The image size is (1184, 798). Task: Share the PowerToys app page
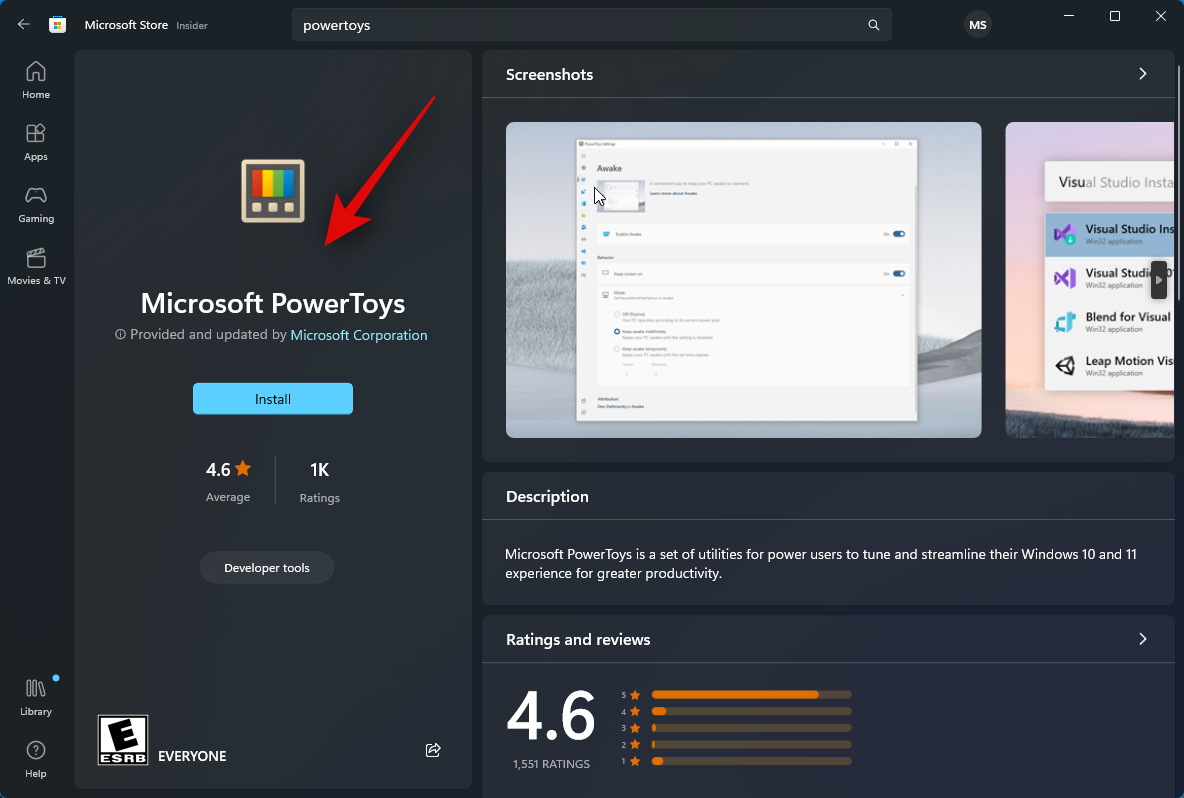pos(433,749)
